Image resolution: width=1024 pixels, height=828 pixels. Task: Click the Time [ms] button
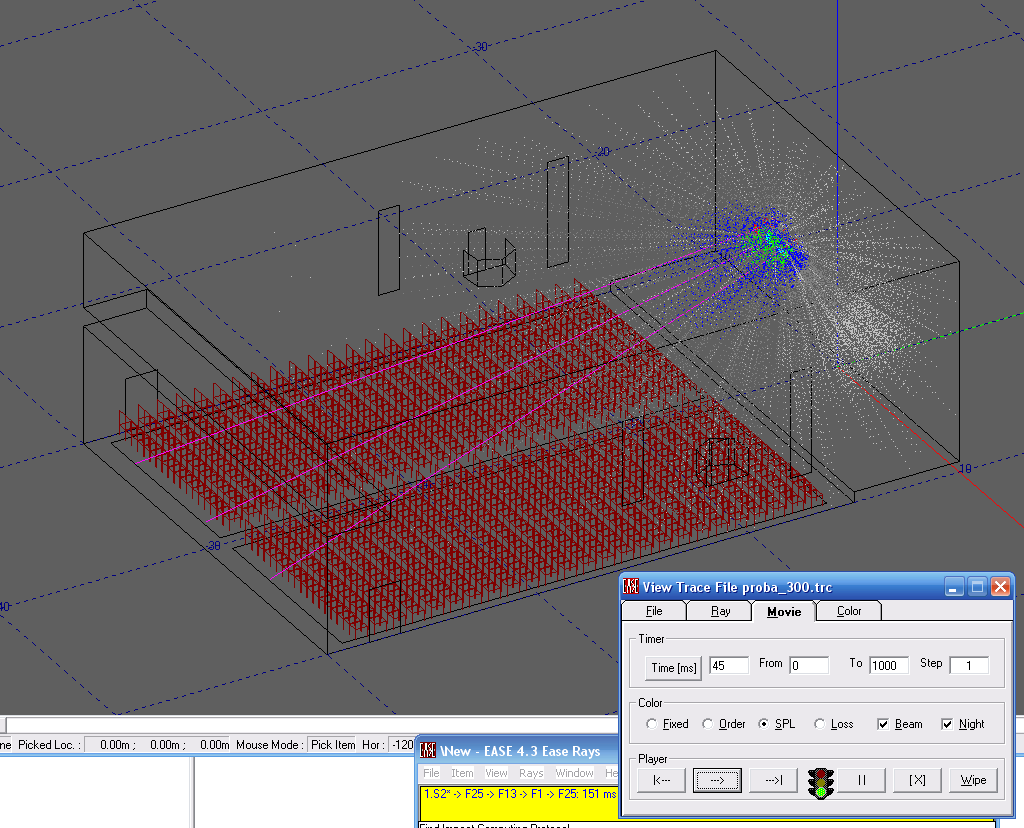click(674, 667)
